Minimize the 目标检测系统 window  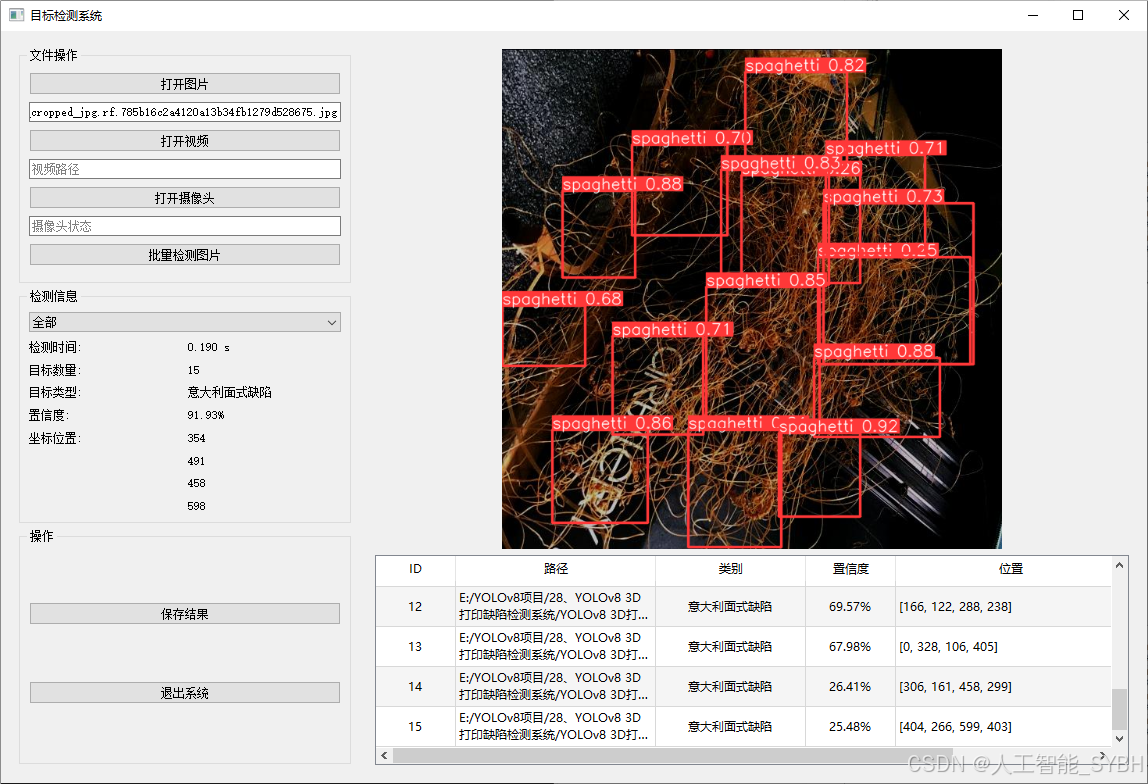click(x=1033, y=15)
